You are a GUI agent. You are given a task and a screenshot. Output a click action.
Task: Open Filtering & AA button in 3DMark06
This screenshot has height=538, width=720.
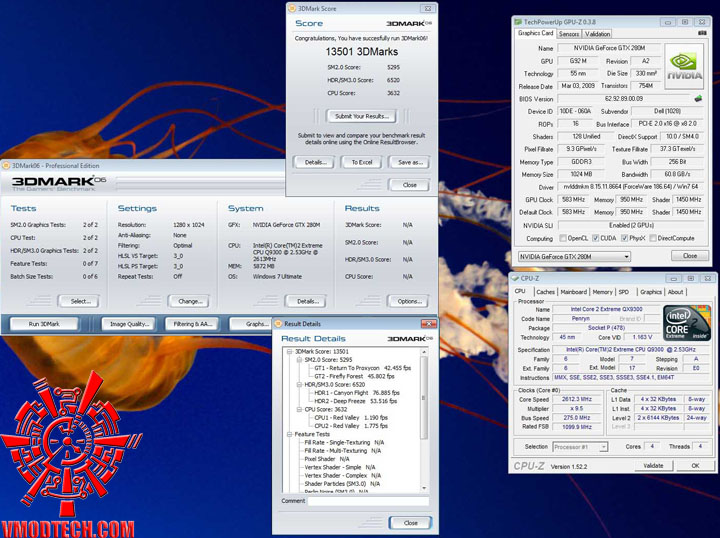click(x=192, y=324)
